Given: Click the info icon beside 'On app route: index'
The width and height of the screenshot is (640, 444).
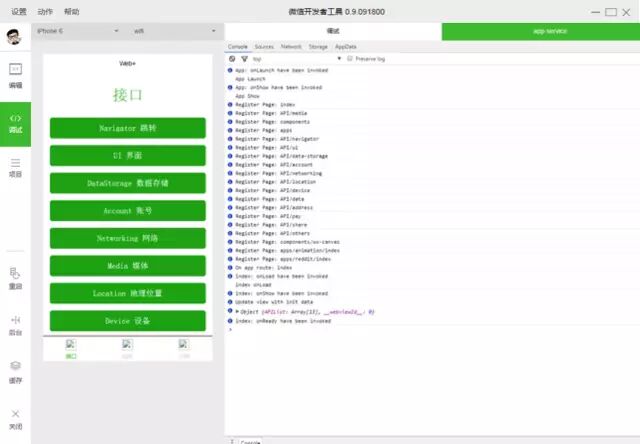Looking at the screenshot, I should 230,268.
